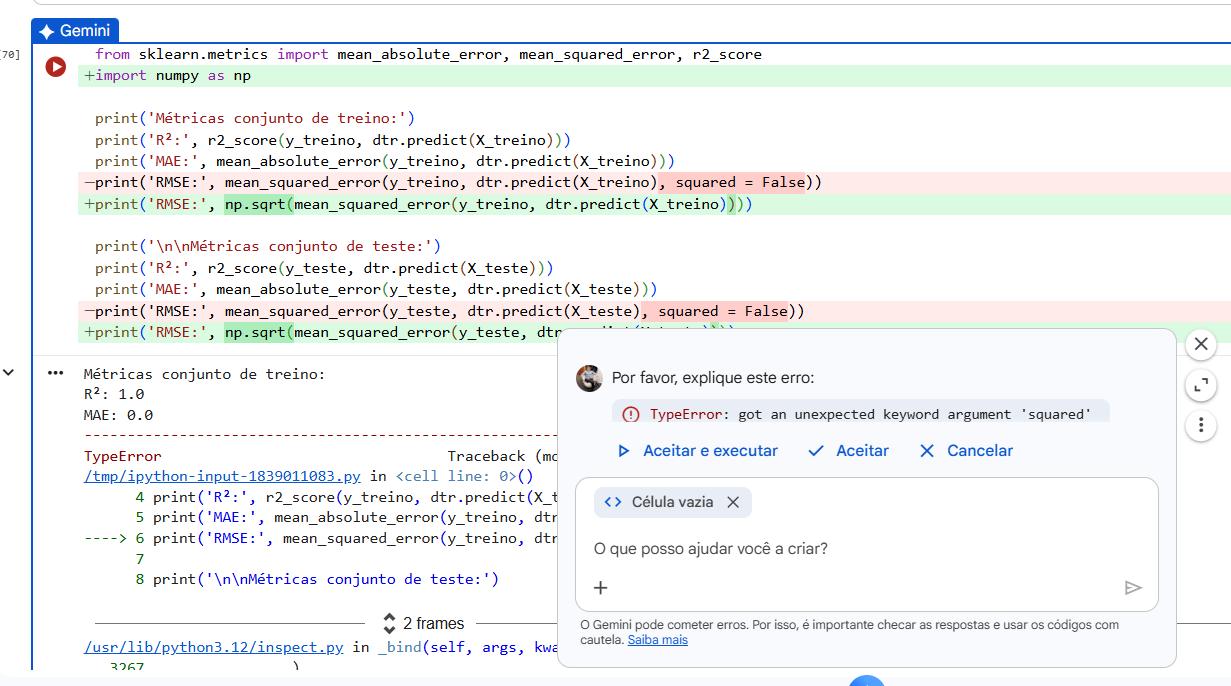Collapse the cell output with the chevron

pos(9,373)
